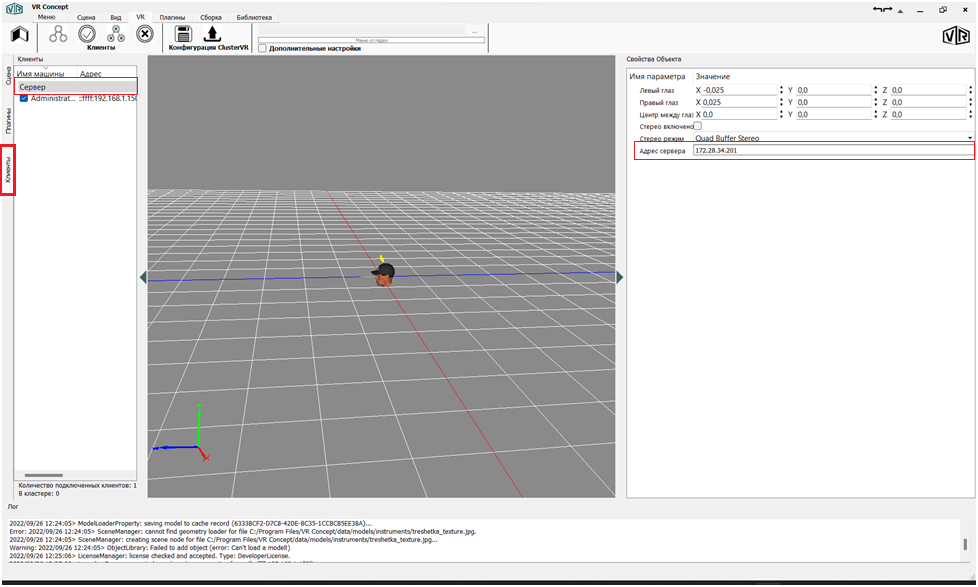Click the Меню отладки debug bar
The height and width of the screenshot is (587, 978).
coord(371,40)
